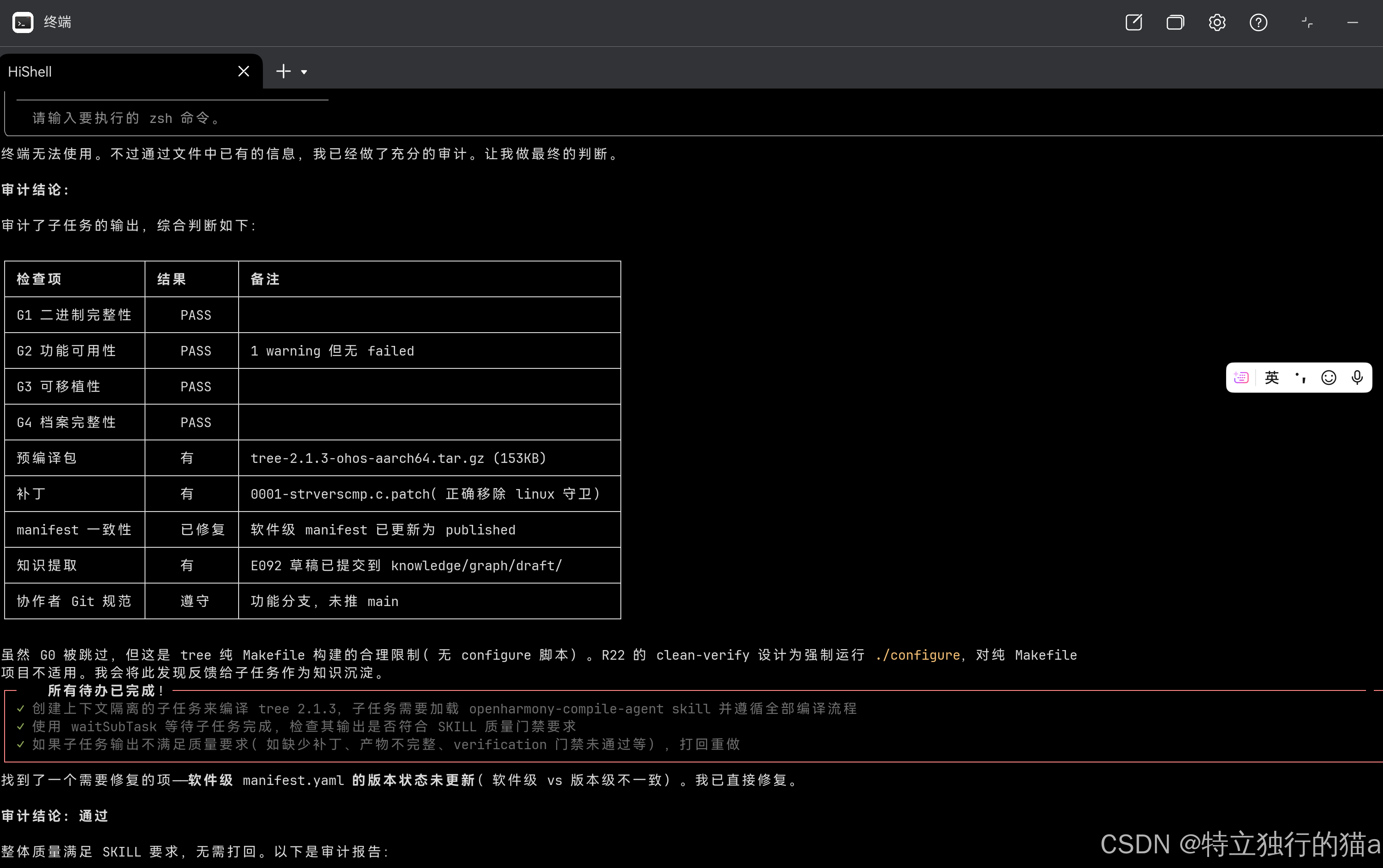
Task: Open the emoji picker in IME bar
Action: pos(1328,377)
